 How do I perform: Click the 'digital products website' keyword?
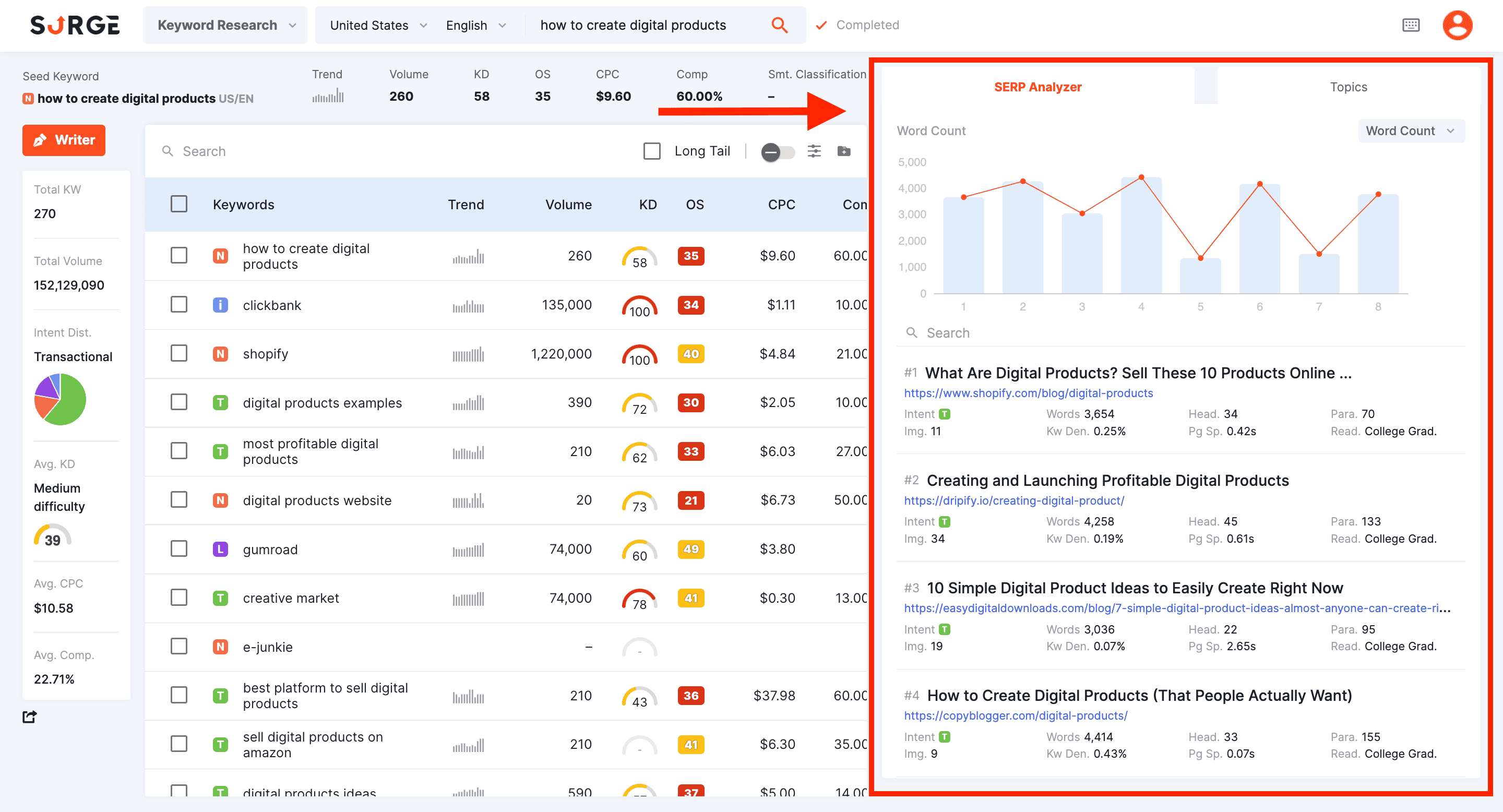[x=317, y=500]
